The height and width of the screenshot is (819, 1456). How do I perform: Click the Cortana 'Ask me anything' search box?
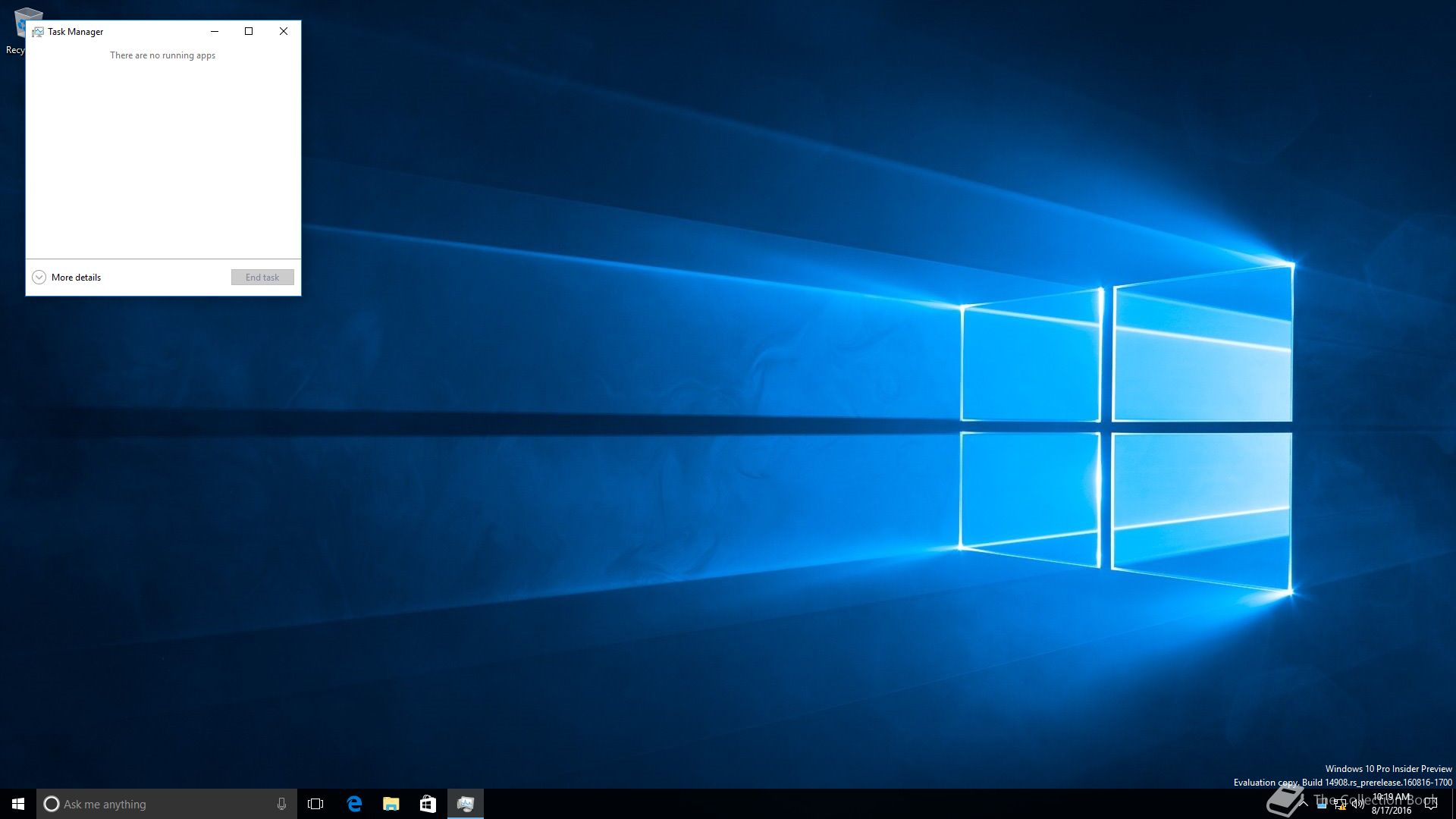167,804
